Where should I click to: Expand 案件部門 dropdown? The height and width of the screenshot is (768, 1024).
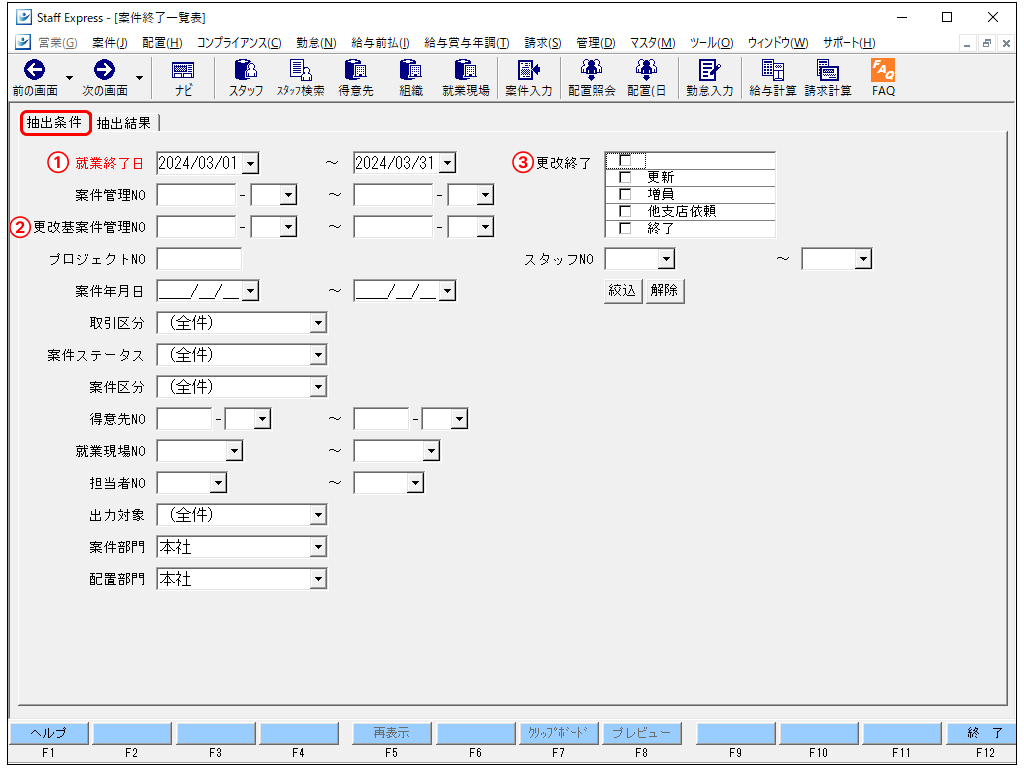pos(318,547)
